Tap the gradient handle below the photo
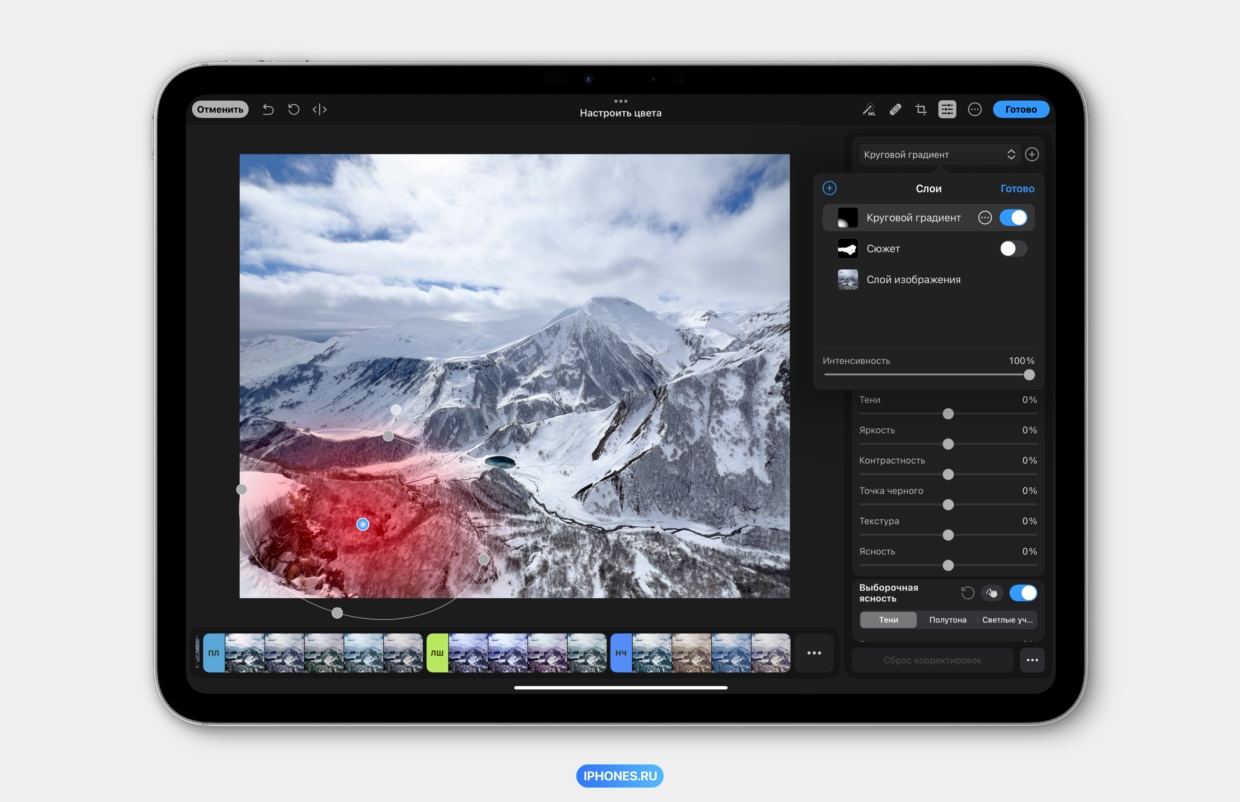This screenshot has height=802, width=1240. coord(337,613)
